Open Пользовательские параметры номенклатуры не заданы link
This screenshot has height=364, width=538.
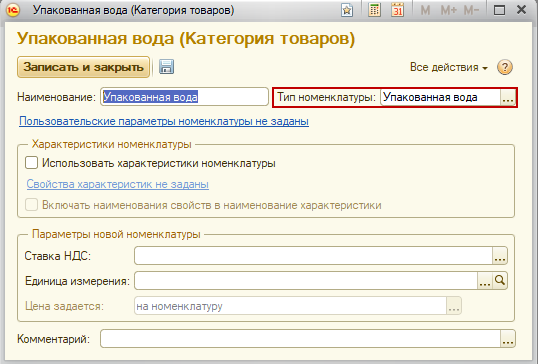[164, 121]
